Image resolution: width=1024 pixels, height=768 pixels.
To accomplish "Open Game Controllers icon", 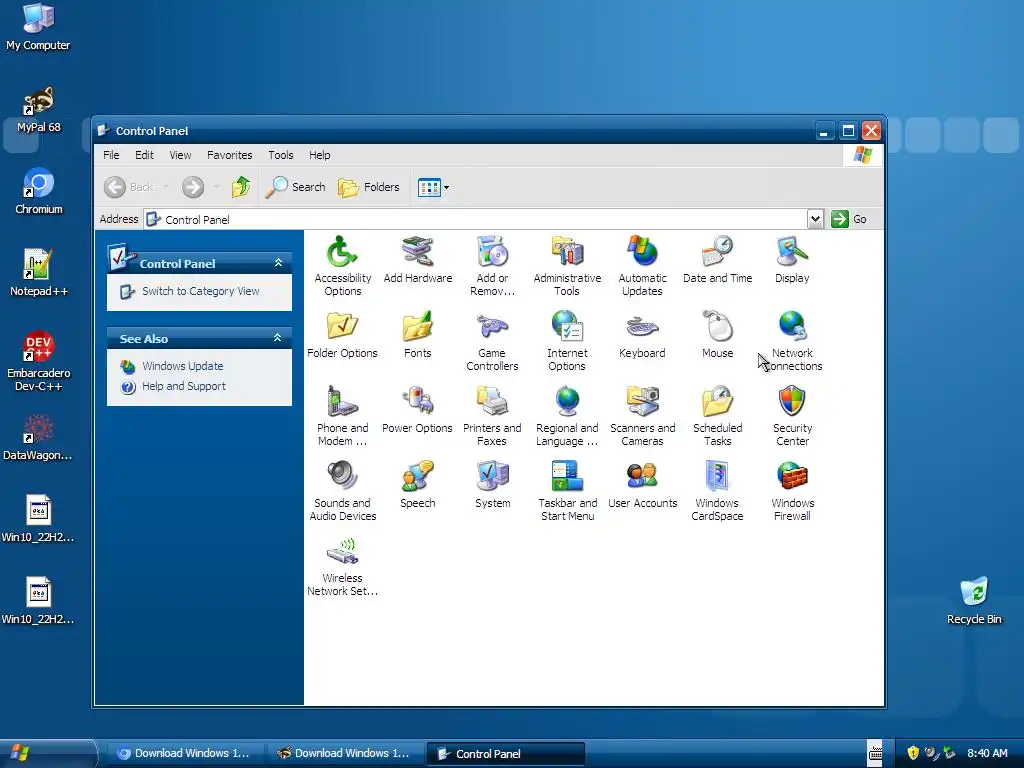I will tap(492, 340).
